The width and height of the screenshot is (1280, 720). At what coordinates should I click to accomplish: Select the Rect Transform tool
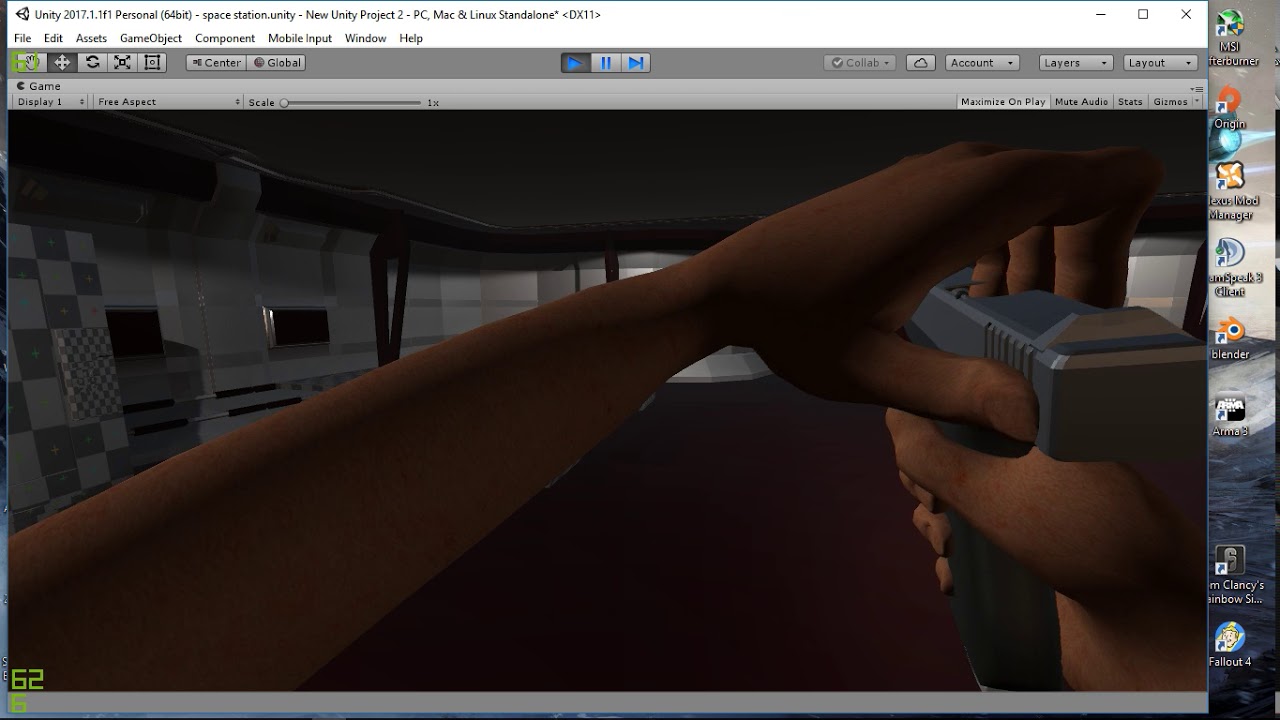coord(152,62)
